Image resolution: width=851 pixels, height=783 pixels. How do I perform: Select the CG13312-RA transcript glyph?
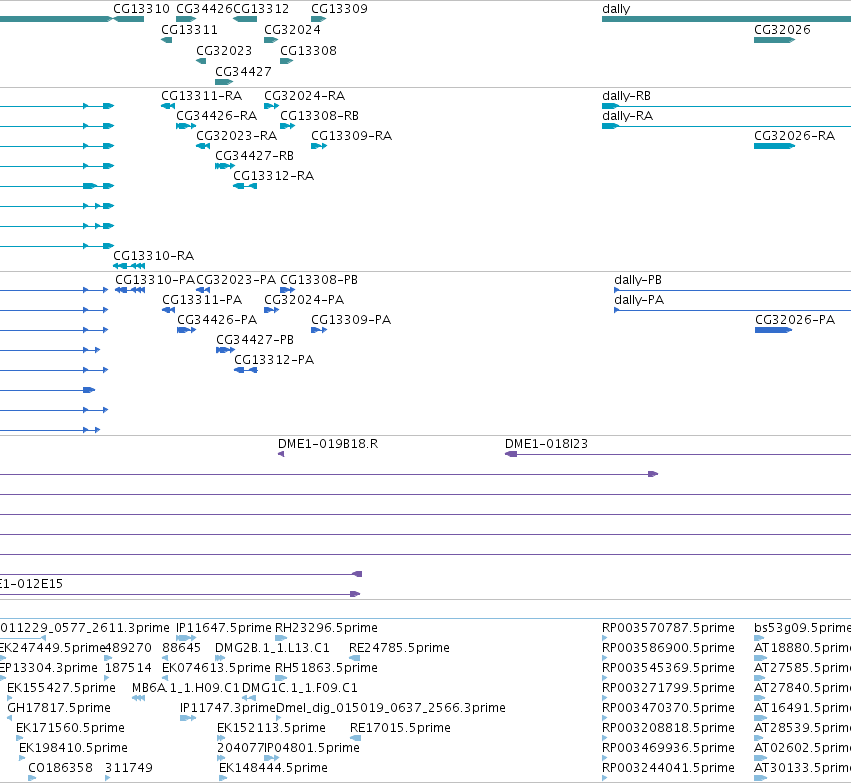[x=245, y=186]
